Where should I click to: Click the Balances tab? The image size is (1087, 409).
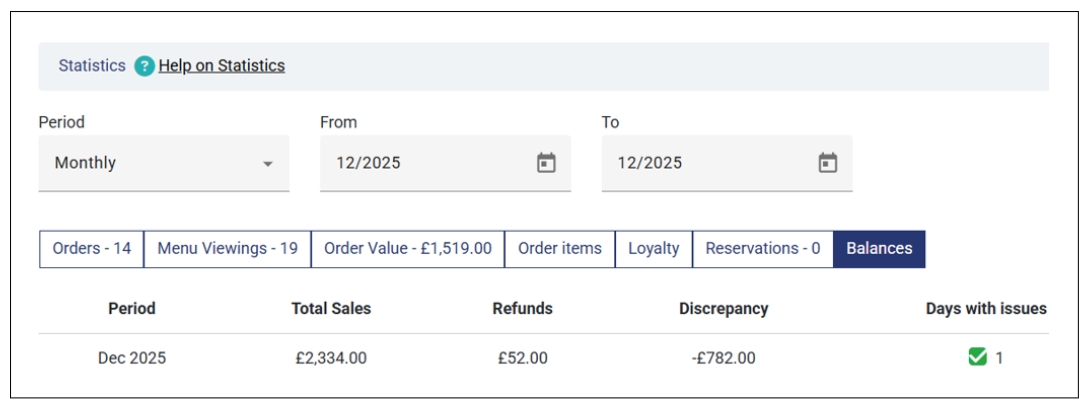[879, 249]
